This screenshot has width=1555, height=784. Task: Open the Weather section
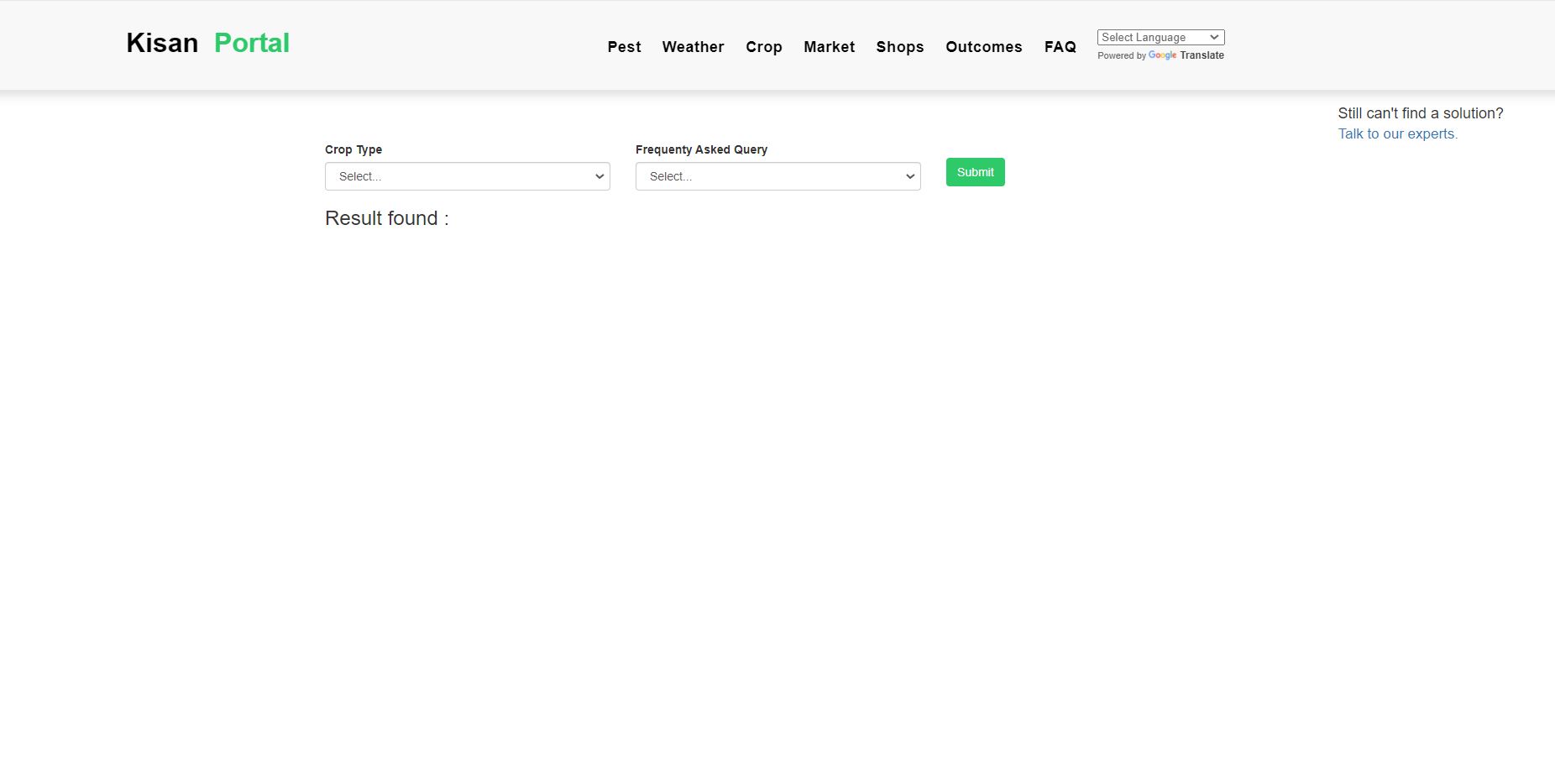(x=693, y=47)
